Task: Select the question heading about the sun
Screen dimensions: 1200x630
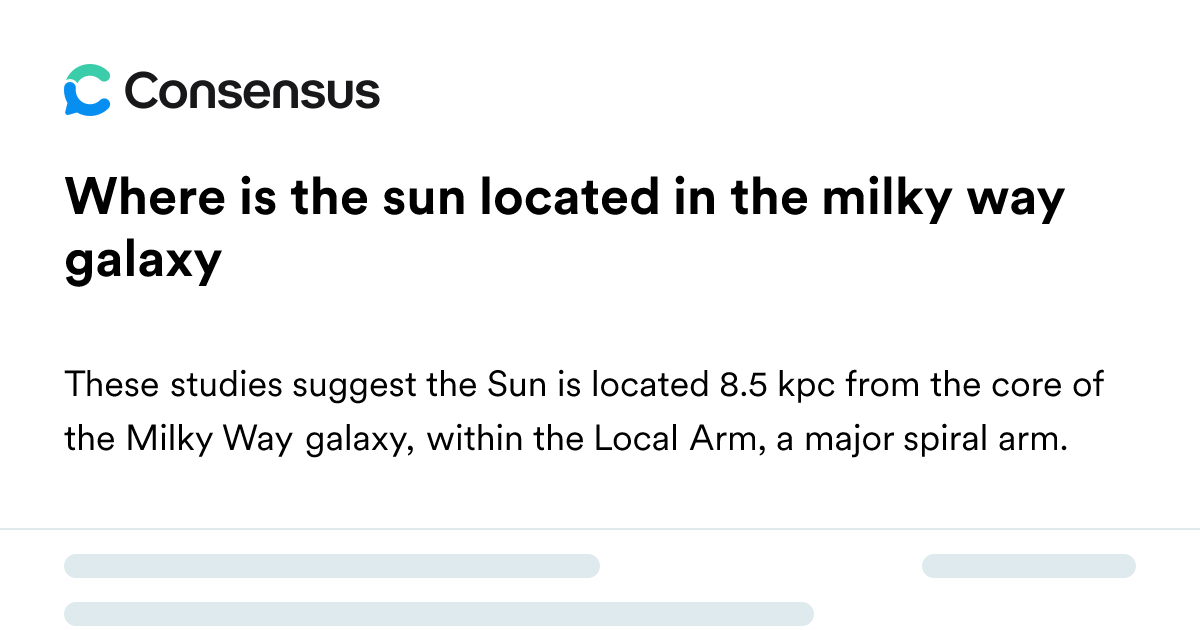Action: (x=565, y=229)
